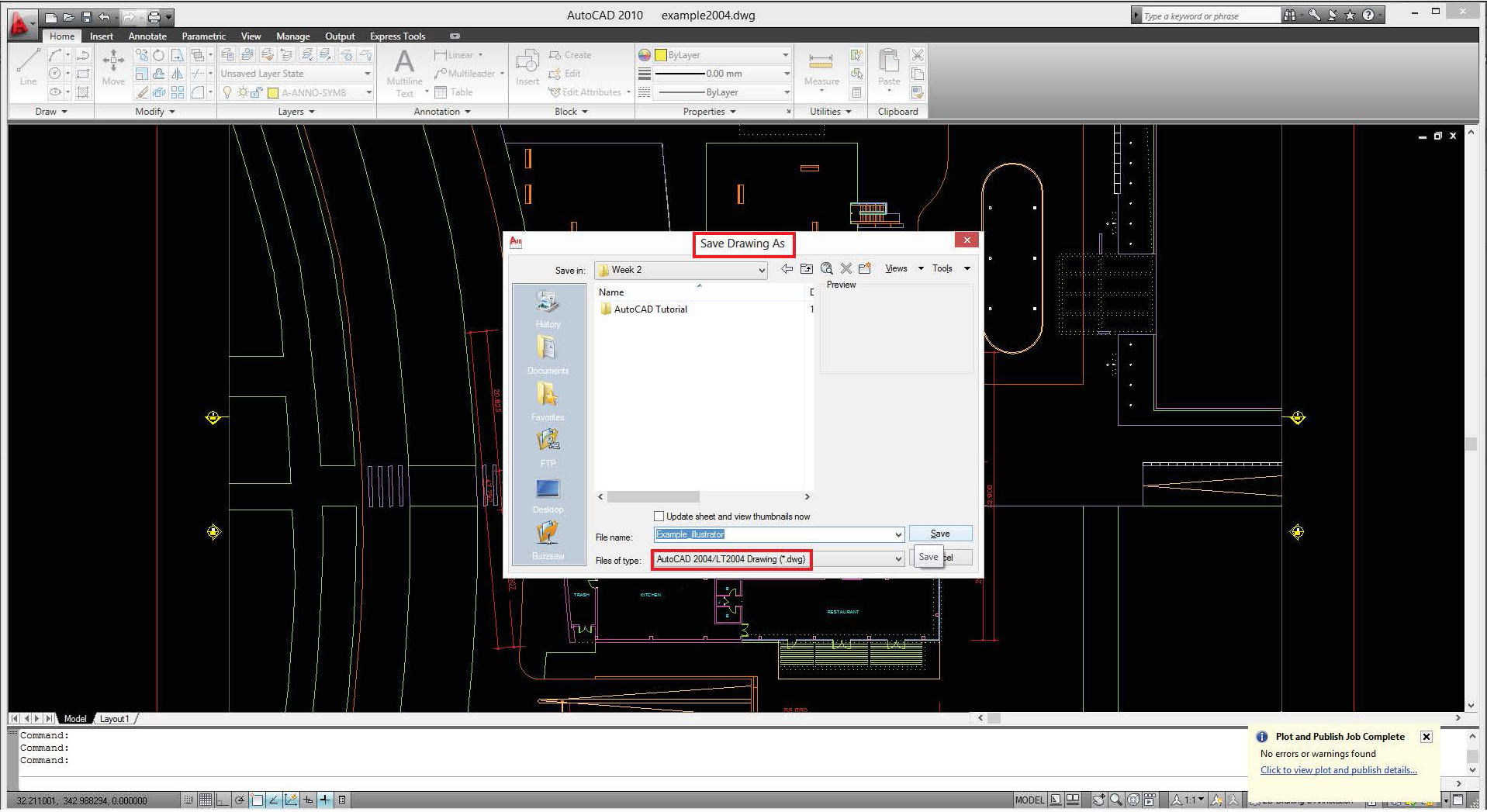Switch to the Layout1 tab
1487x812 pixels.
115,719
